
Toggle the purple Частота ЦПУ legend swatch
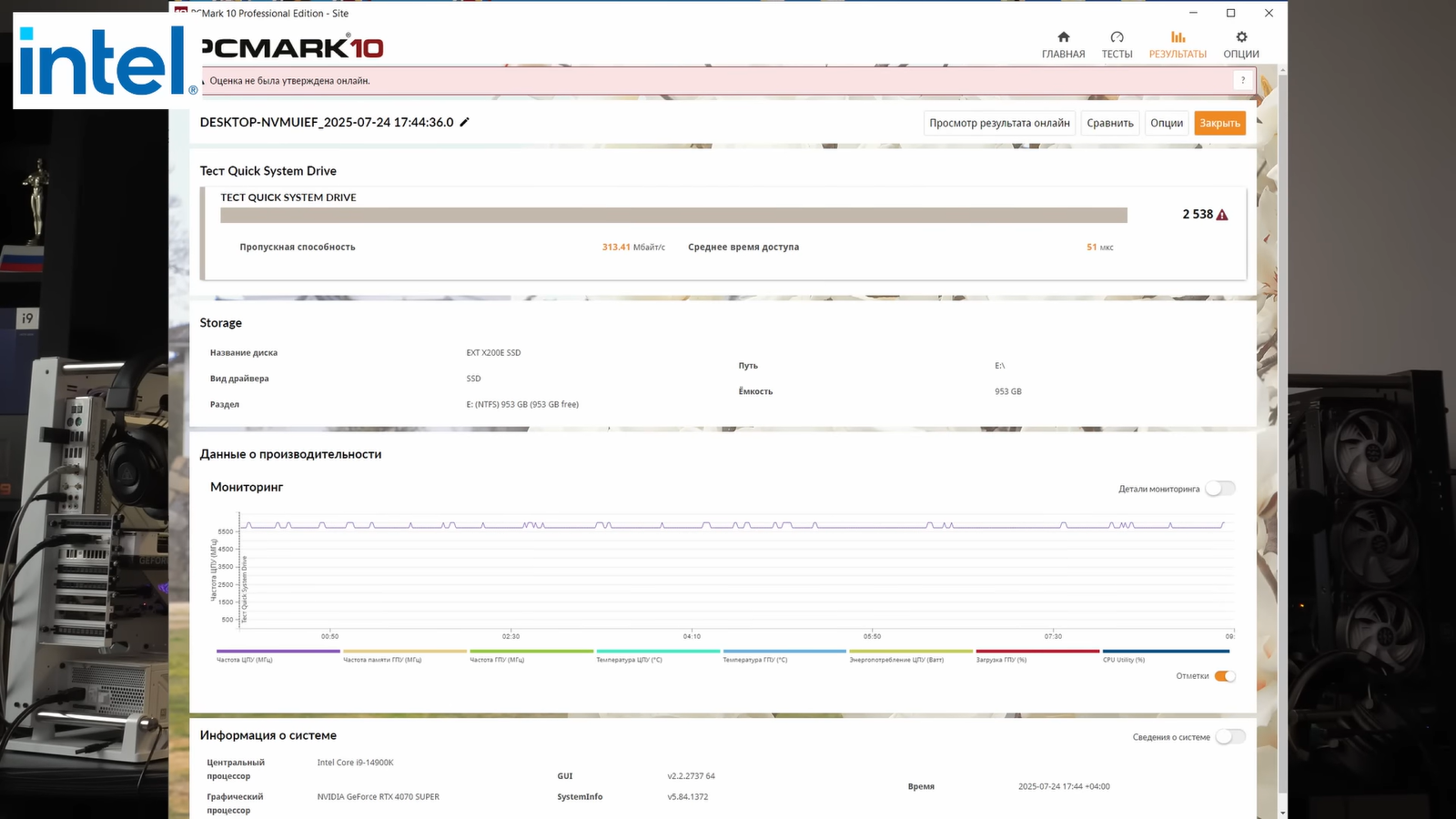click(x=278, y=652)
